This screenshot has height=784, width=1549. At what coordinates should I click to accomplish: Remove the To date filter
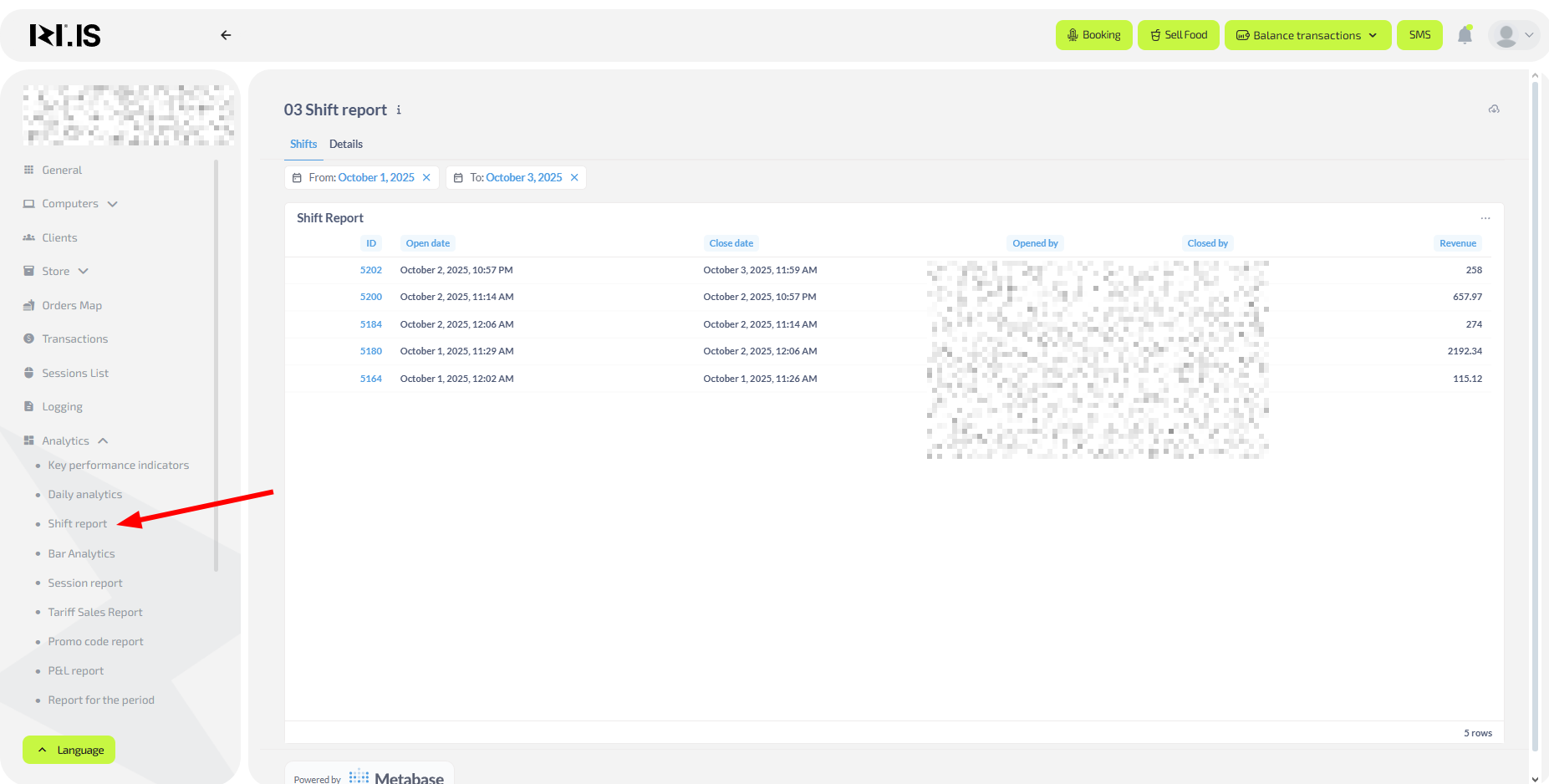[x=574, y=178]
